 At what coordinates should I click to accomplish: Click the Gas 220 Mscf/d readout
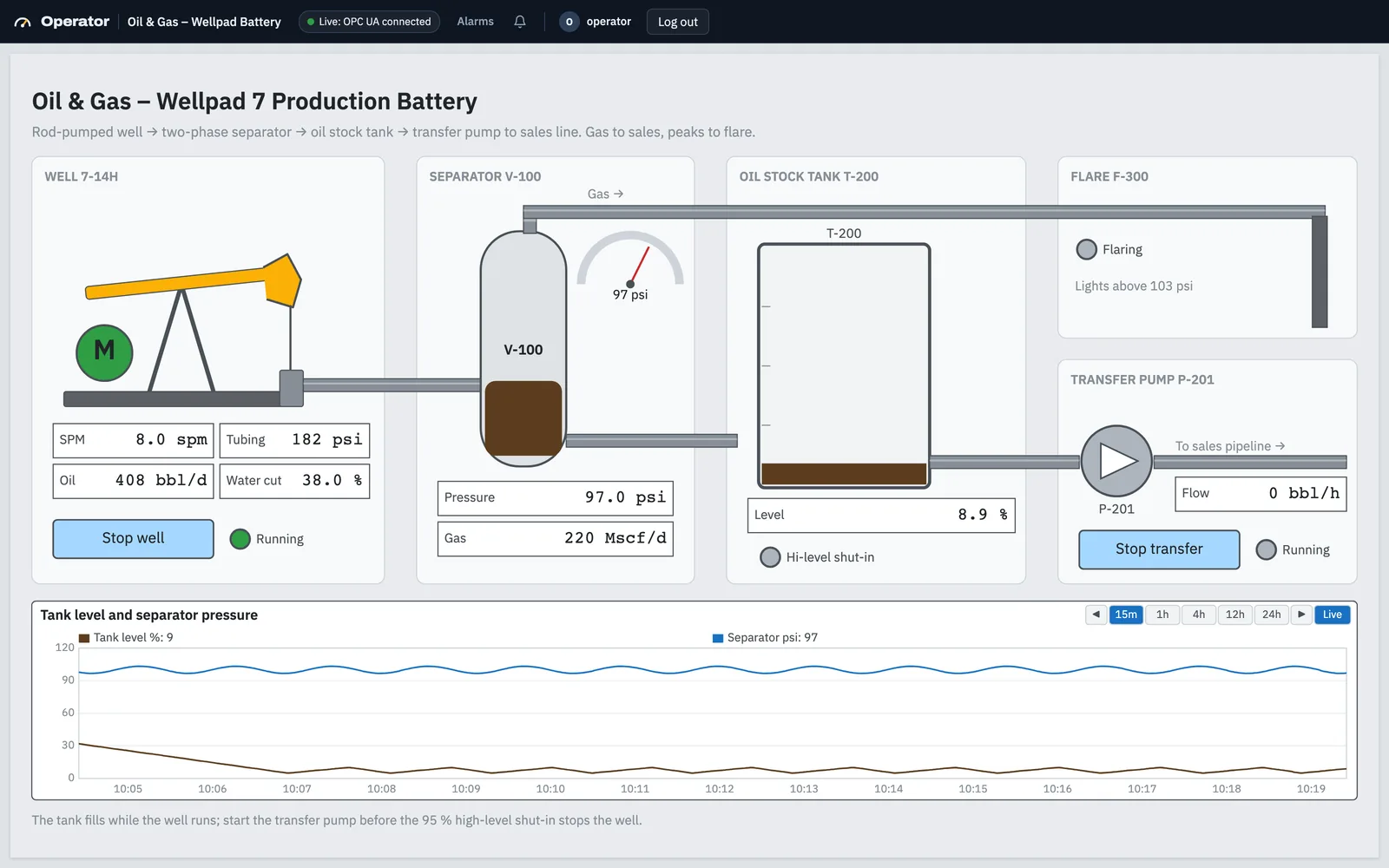[556, 539]
